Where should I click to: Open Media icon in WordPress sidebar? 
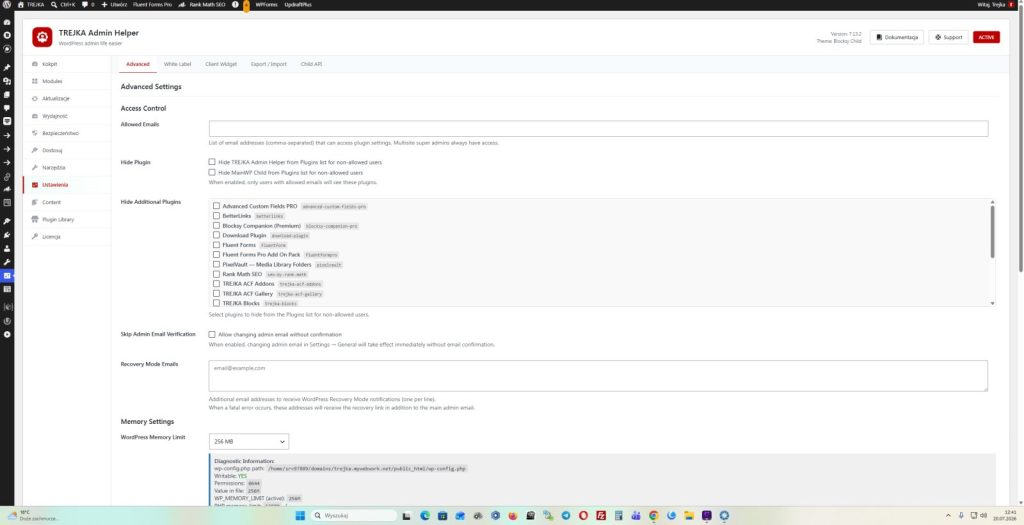coord(7,81)
